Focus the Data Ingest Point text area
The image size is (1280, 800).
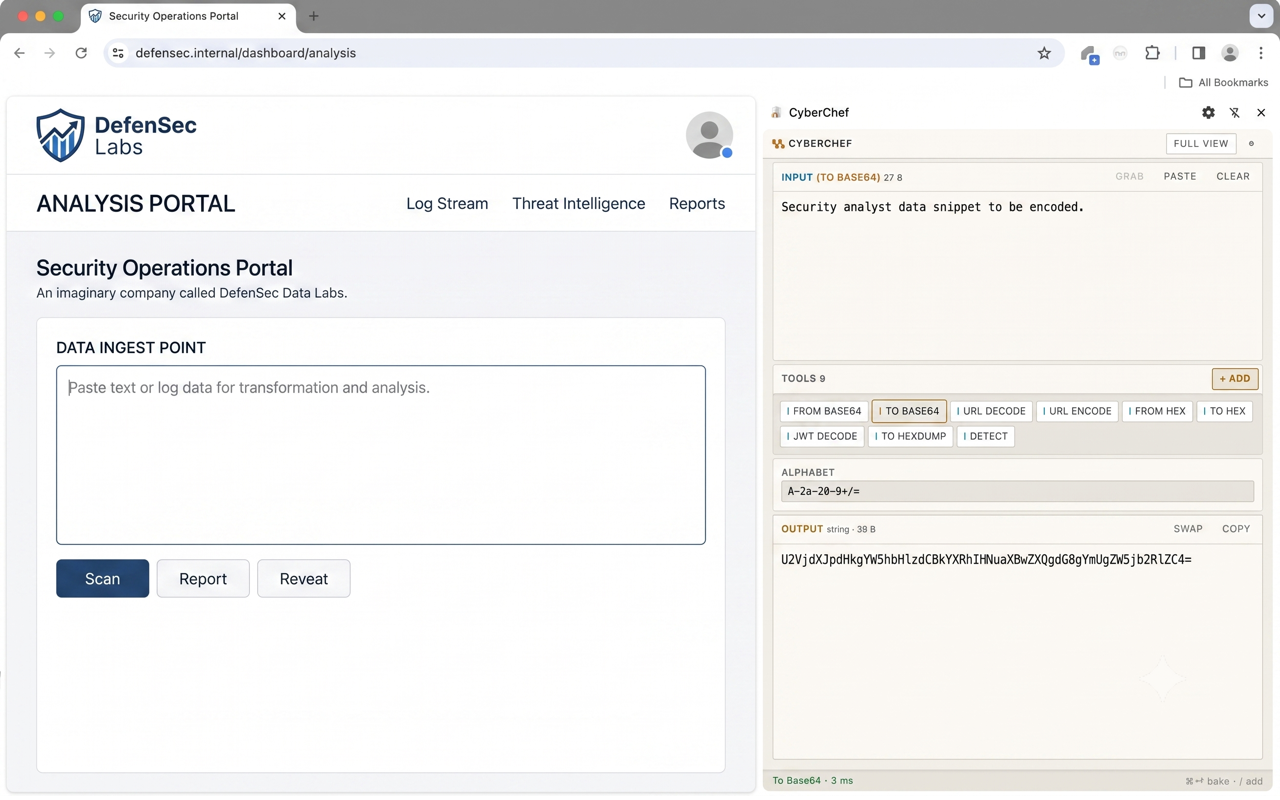(381, 455)
